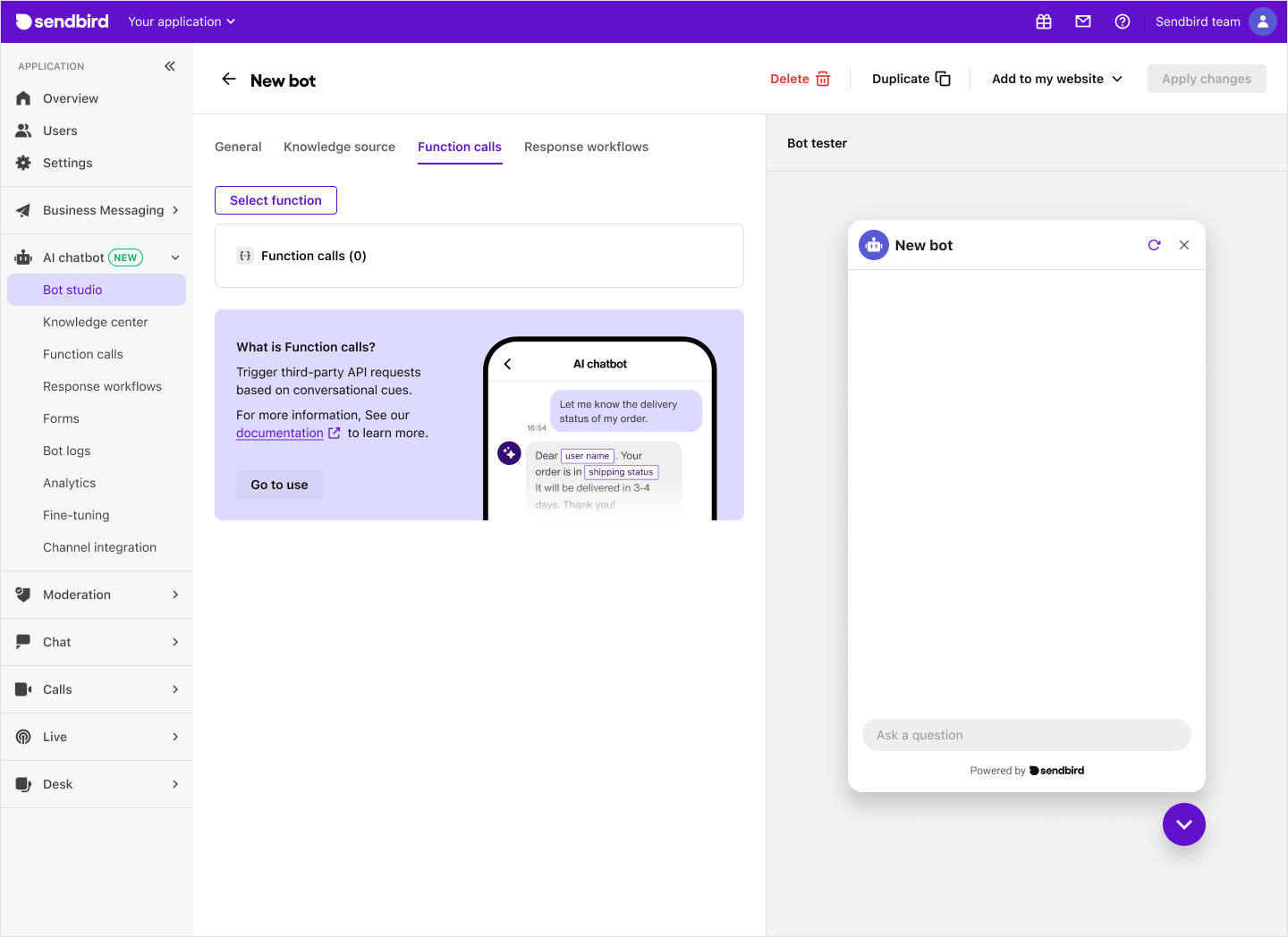Click the user avatar icon
The width and height of the screenshot is (1288, 937).
(1263, 21)
